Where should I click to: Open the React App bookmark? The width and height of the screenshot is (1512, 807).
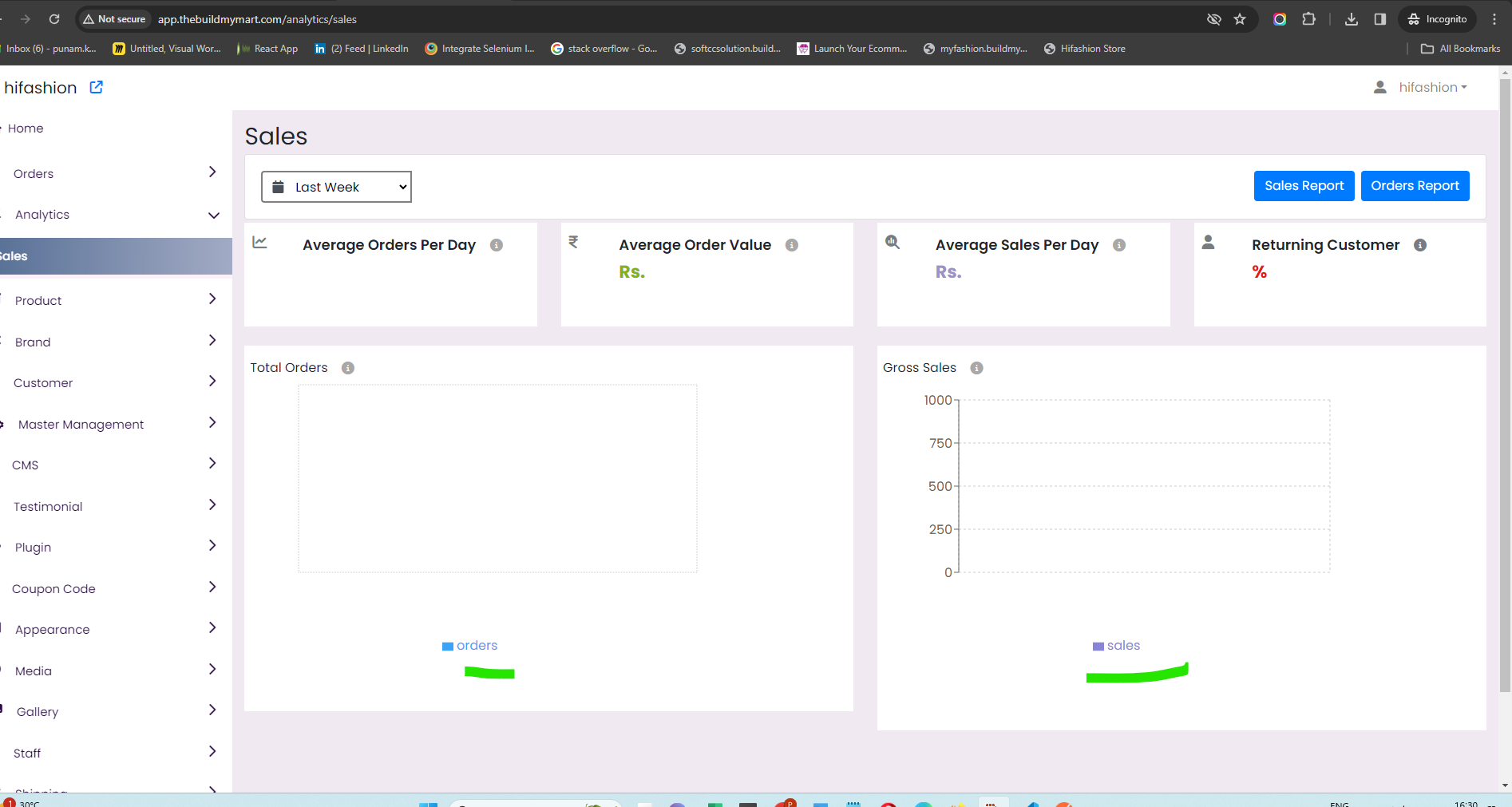(267, 49)
